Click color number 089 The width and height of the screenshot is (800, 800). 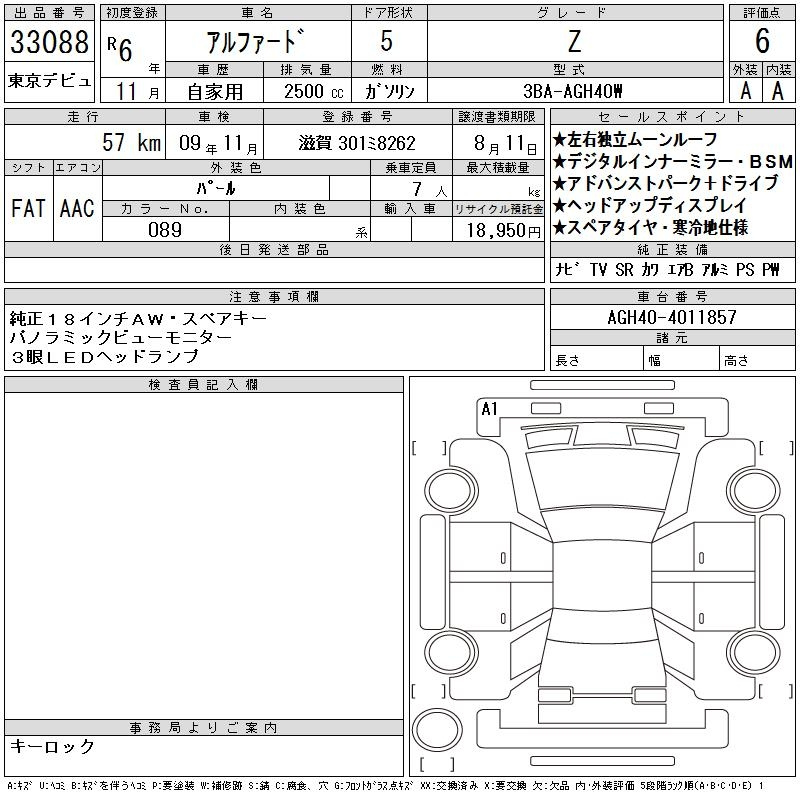(x=165, y=230)
